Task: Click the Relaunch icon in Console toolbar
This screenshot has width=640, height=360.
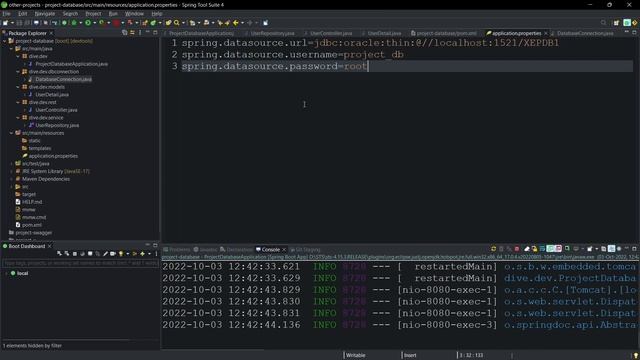Action: 493,249
